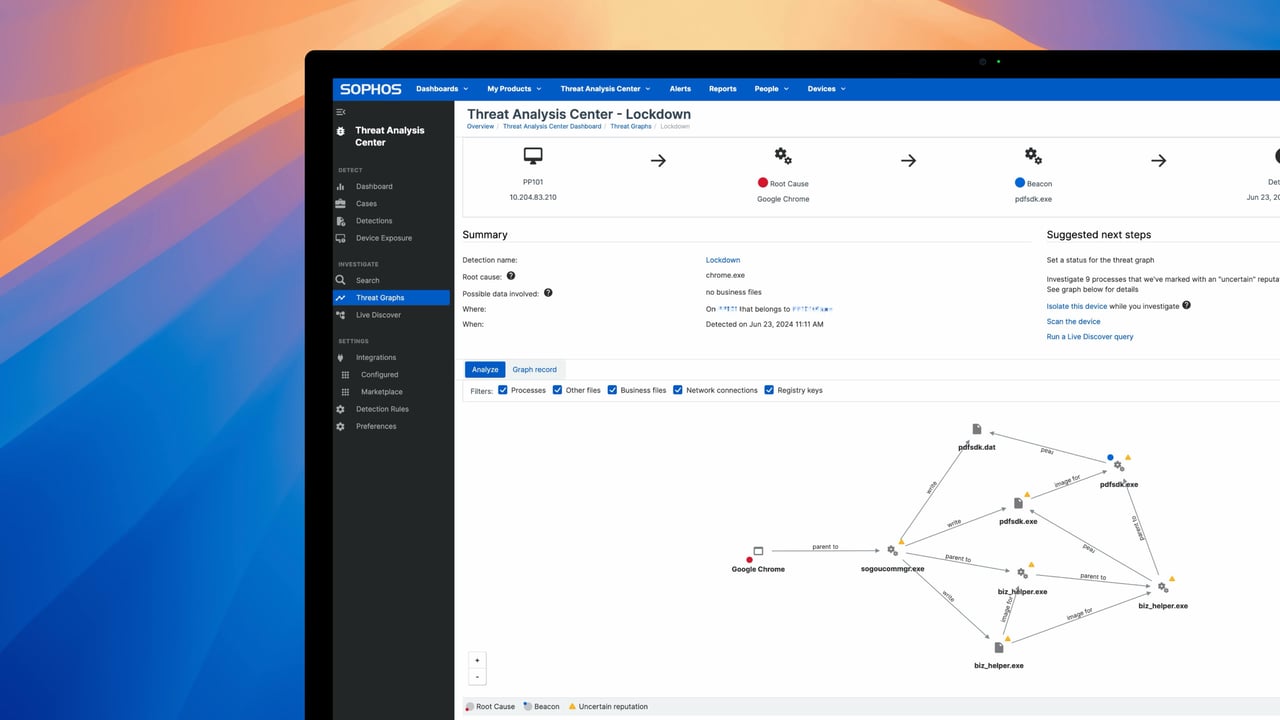Click the Uncertain reputation legend triangle
Screen dimensions: 1280x720
573,706
